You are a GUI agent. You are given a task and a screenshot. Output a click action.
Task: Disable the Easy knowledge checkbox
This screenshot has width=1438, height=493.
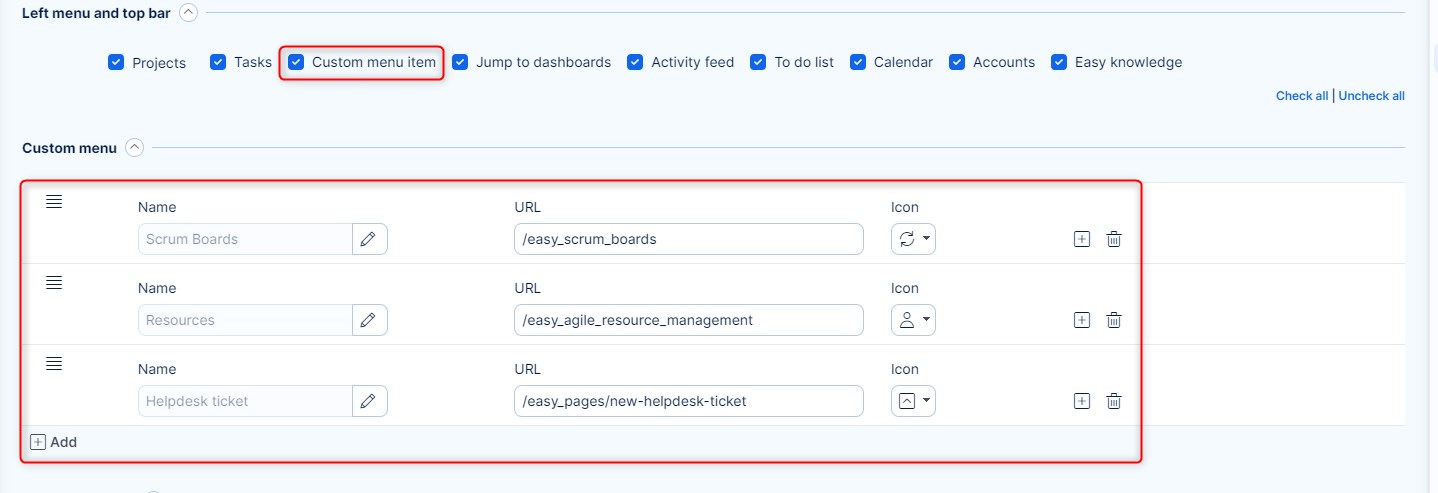pyautogui.click(x=1059, y=62)
